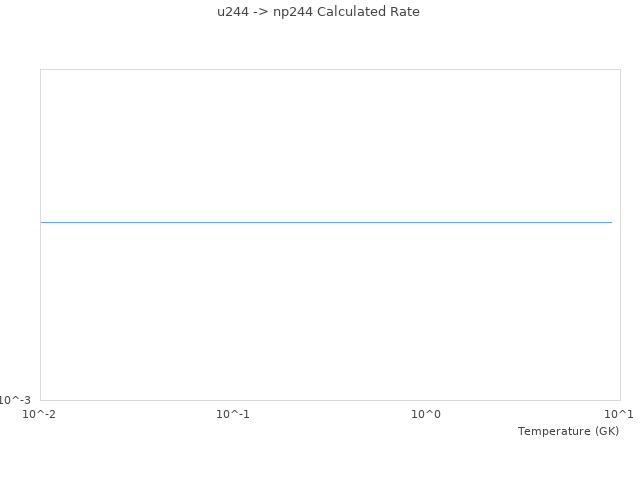Click the top-left corner of the plot frame
Screen dimensions: 640x480
[x=40, y=69]
